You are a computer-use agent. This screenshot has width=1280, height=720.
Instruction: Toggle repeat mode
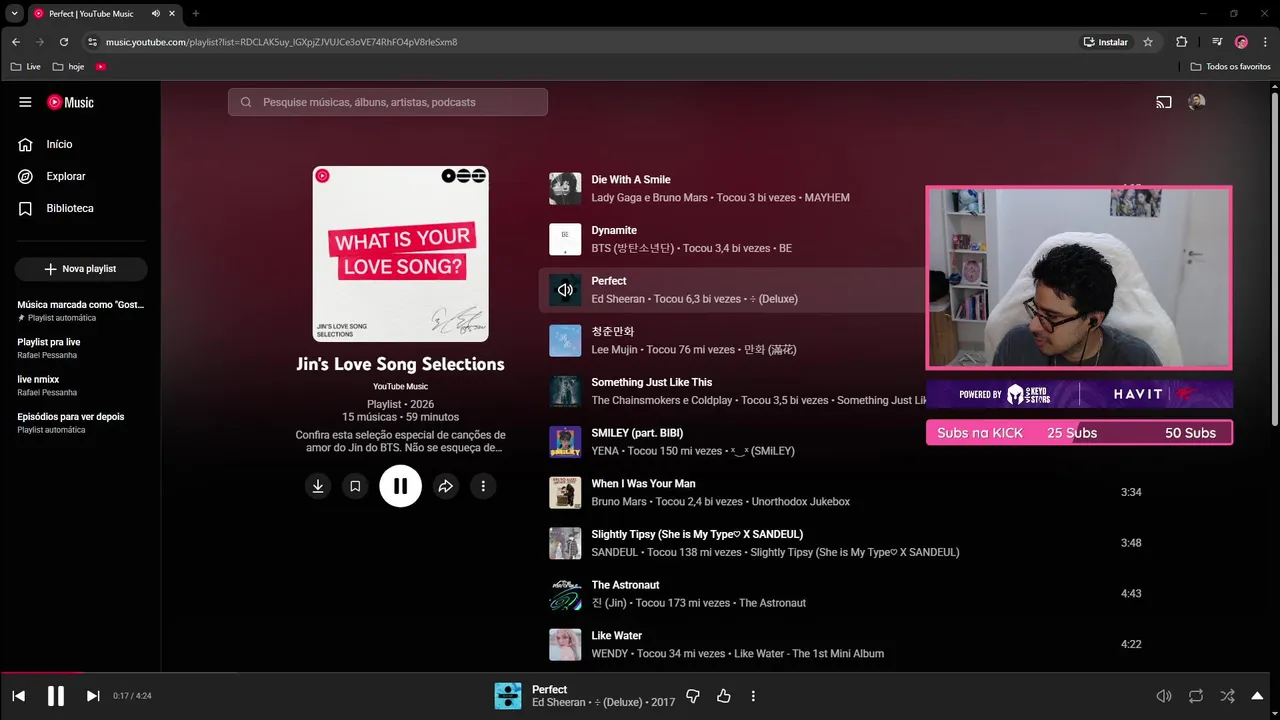pyautogui.click(x=1196, y=696)
